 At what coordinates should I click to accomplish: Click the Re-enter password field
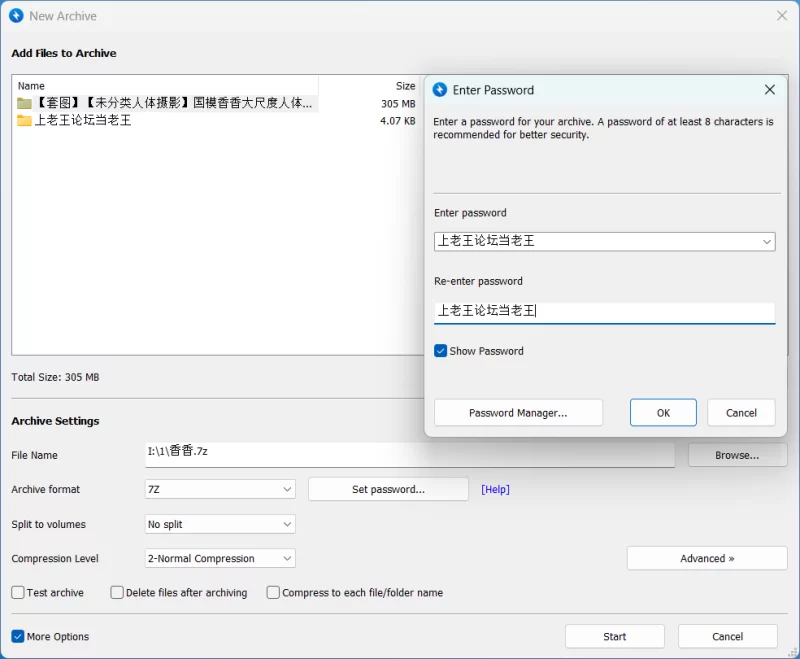pos(605,312)
